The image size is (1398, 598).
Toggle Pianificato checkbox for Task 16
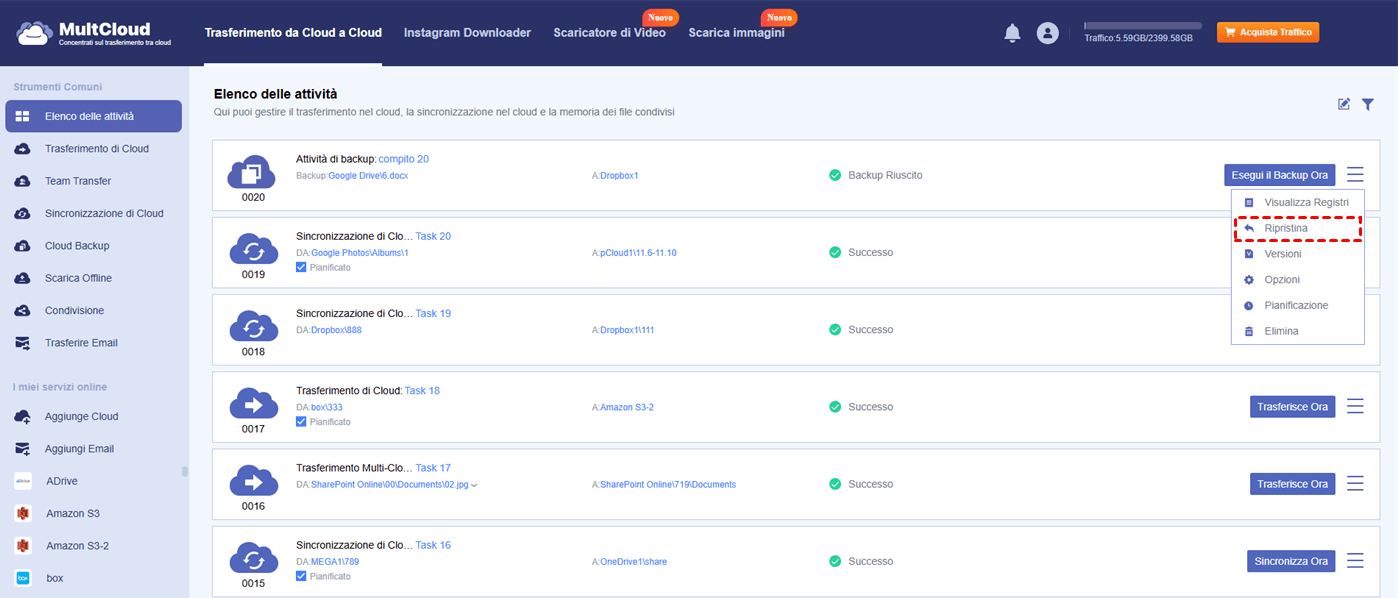click(302, 577)
